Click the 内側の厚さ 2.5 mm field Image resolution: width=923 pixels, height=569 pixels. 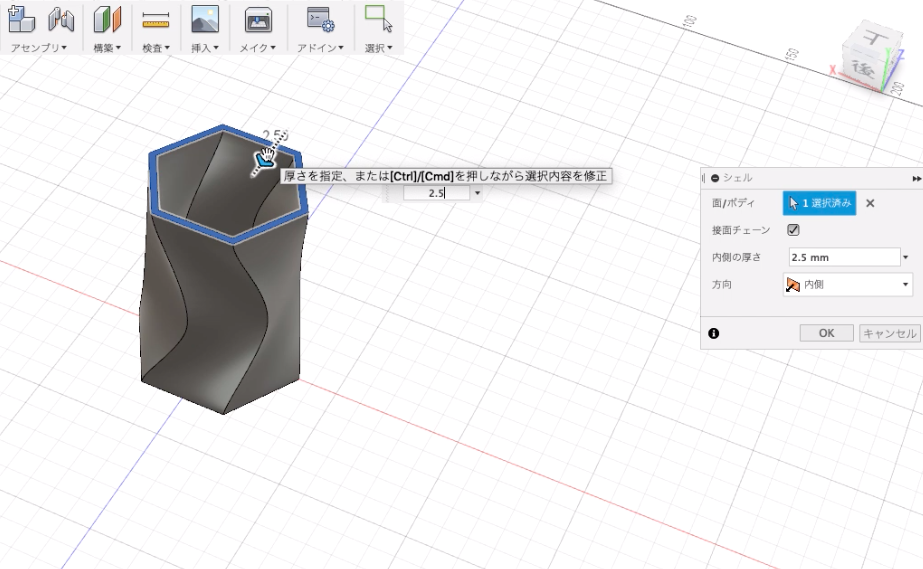844,257
